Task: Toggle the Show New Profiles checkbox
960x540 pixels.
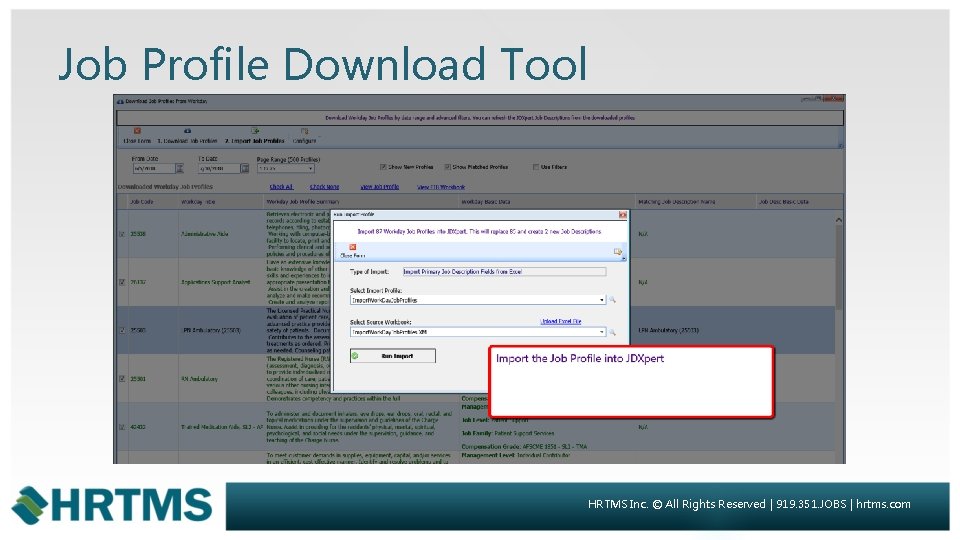Action: (383, 167)
